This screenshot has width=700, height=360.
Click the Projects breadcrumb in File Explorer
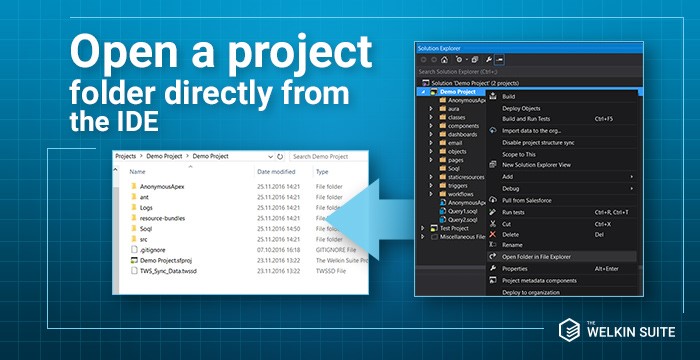click(125, 156)
